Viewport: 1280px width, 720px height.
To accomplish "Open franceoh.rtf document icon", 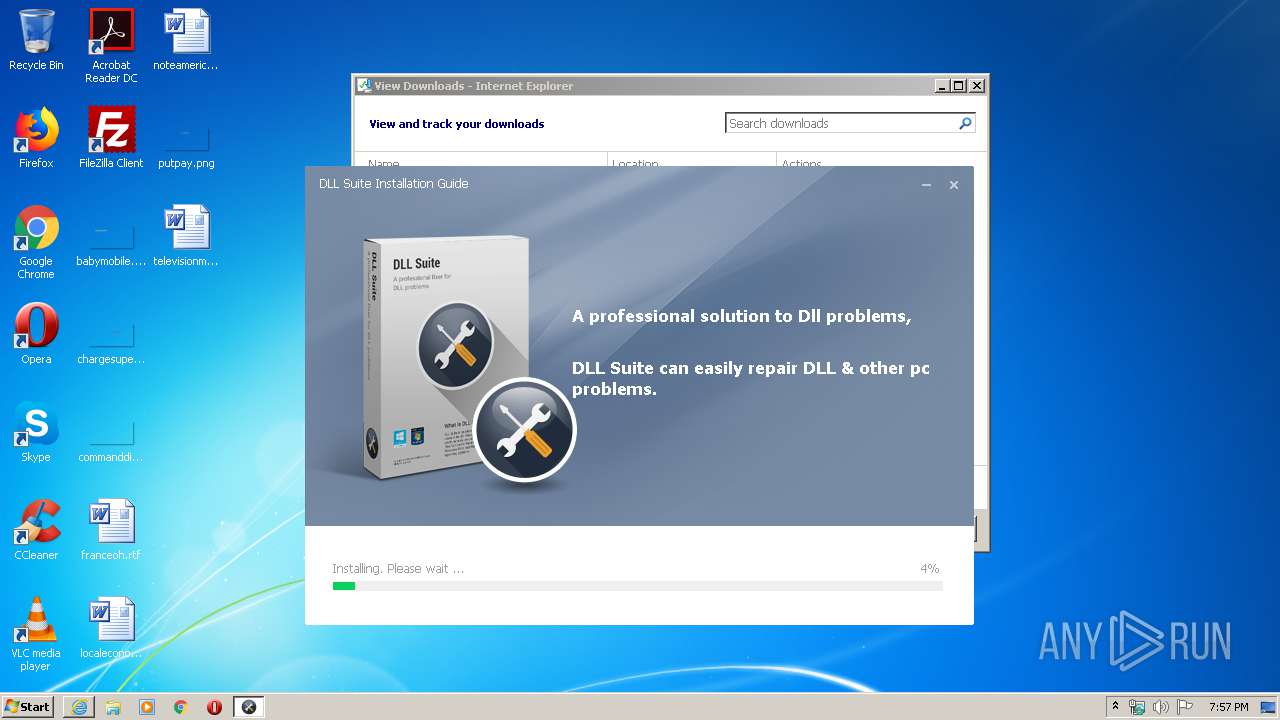I will [x=111, y=530].
